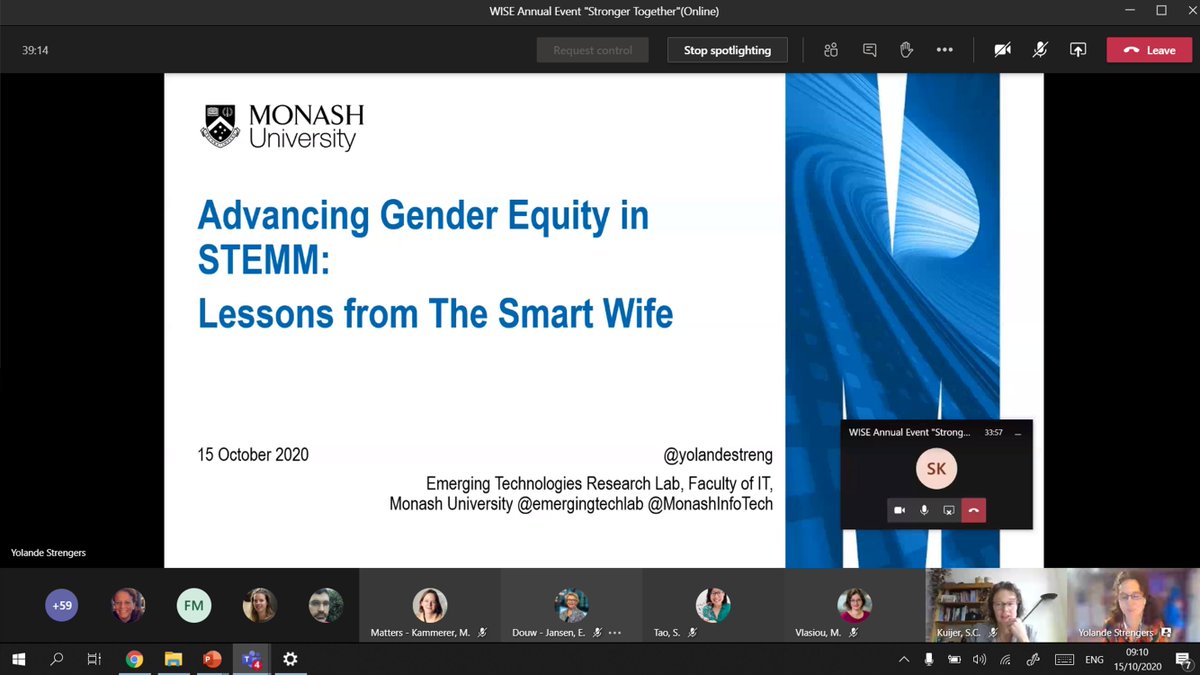Open the +59 more participants overflow

(62, 605)
